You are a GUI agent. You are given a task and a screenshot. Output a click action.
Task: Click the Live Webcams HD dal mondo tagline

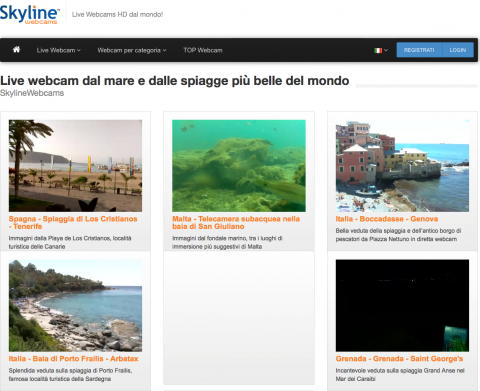coord(117,15)
